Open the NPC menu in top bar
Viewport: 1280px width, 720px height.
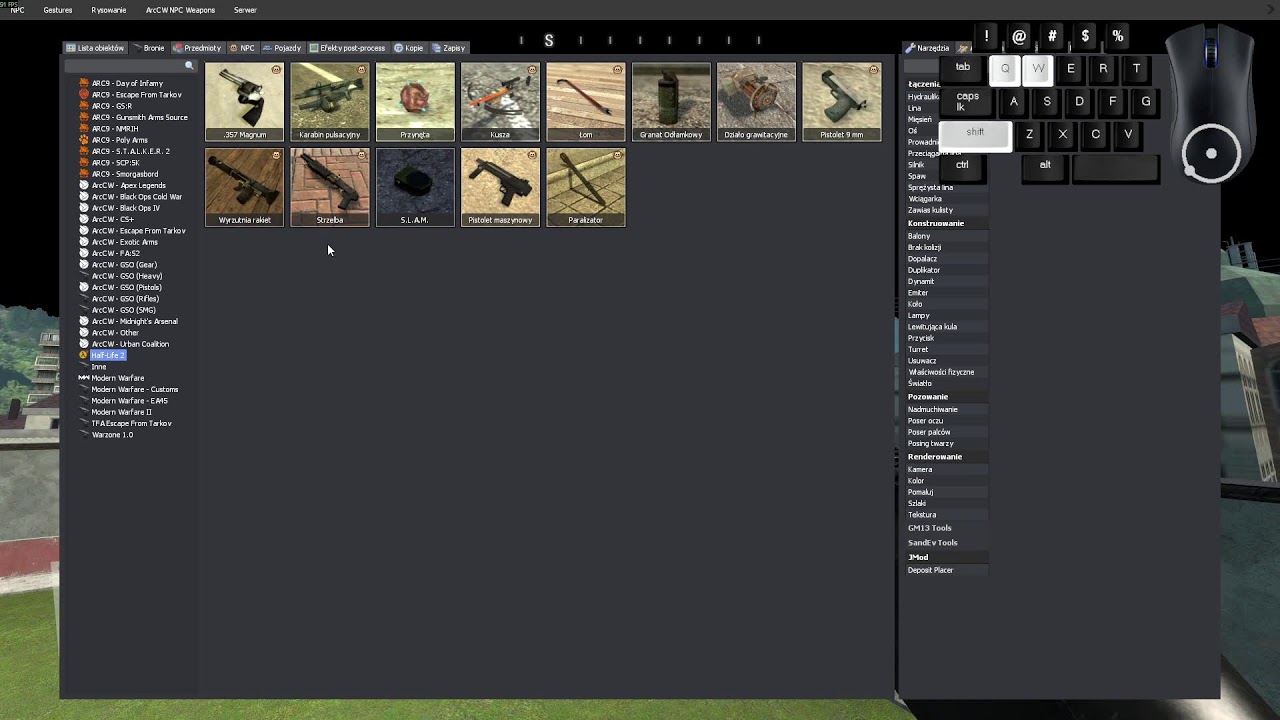coord(17,10)
